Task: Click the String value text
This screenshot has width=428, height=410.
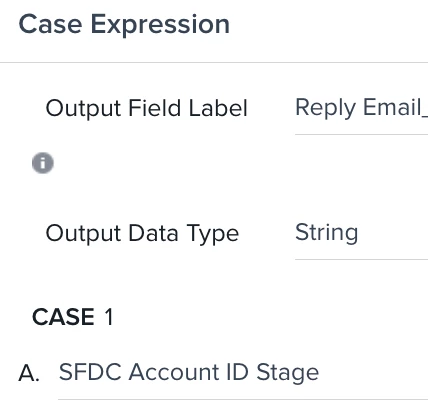Action: coord(327,233)
